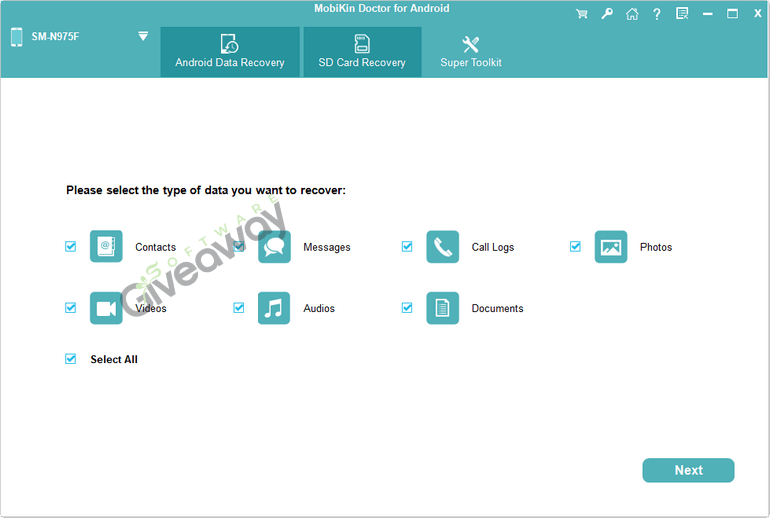
Task: Click the Photos picture icon
Action: [x=611, y=246]
